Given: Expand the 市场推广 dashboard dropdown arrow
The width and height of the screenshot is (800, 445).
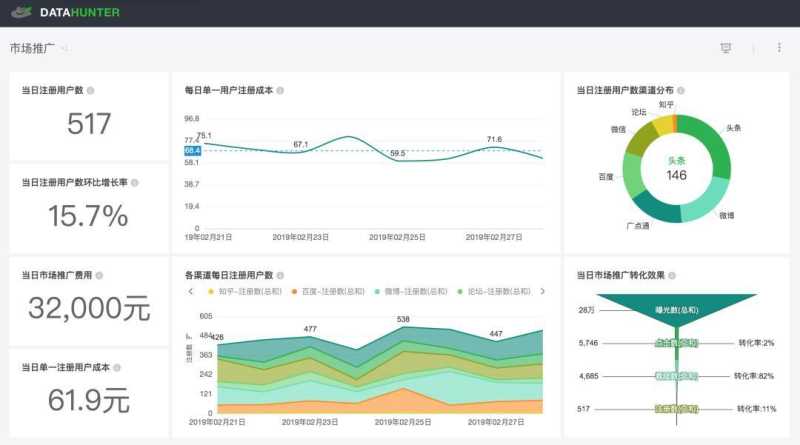Looking at the screenshot, I should coord(65,48).
